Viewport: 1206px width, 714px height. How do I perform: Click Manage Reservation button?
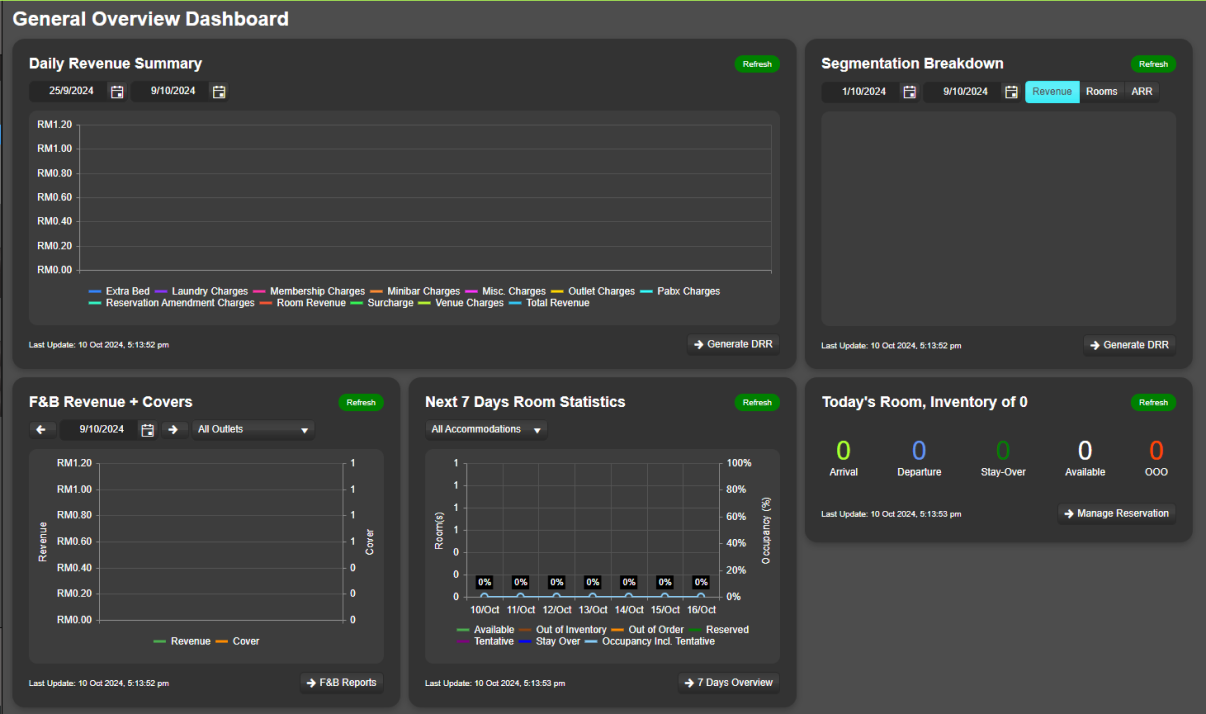pos(1116,514)
